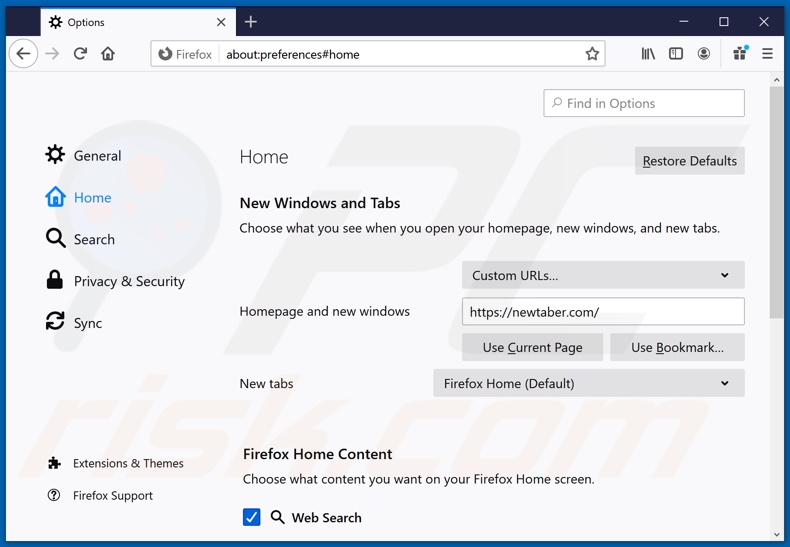Select the Home preferences category
Image resolution: width=790 pixels, height=547 pixels.
79,197
